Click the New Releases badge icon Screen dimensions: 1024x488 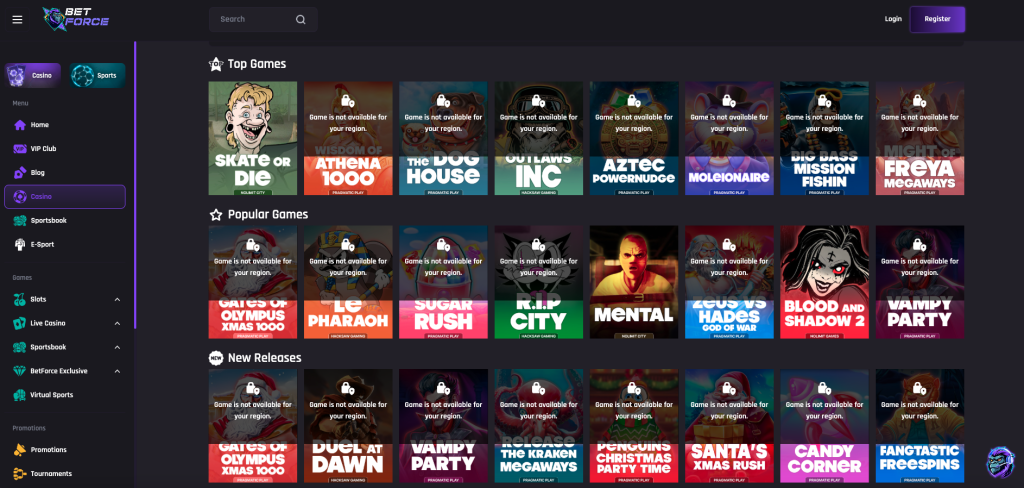216,358
